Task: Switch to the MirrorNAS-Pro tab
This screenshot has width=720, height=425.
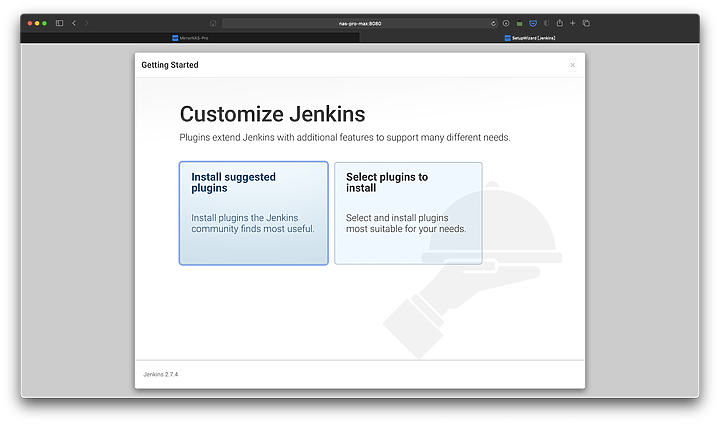Action: coord(190,38)
